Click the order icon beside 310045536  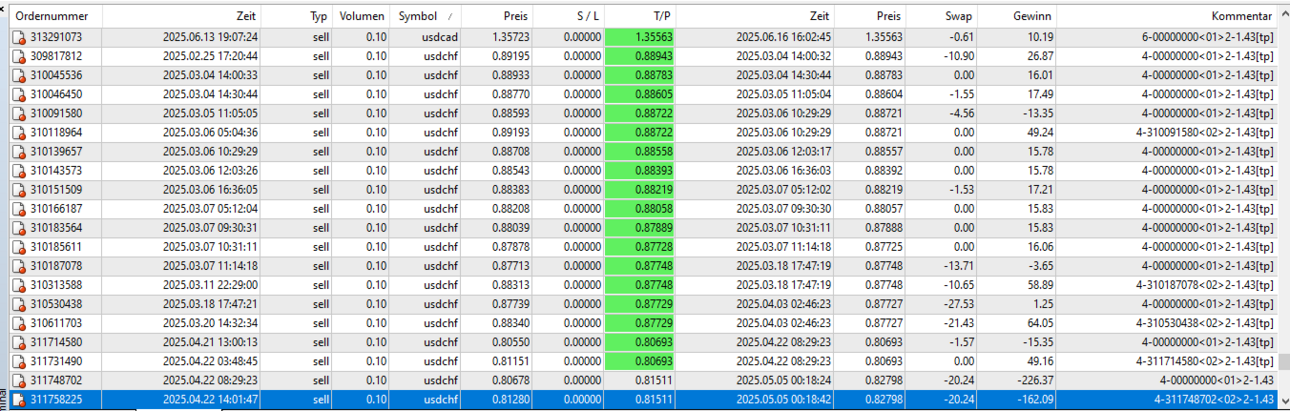pos(19,75)
